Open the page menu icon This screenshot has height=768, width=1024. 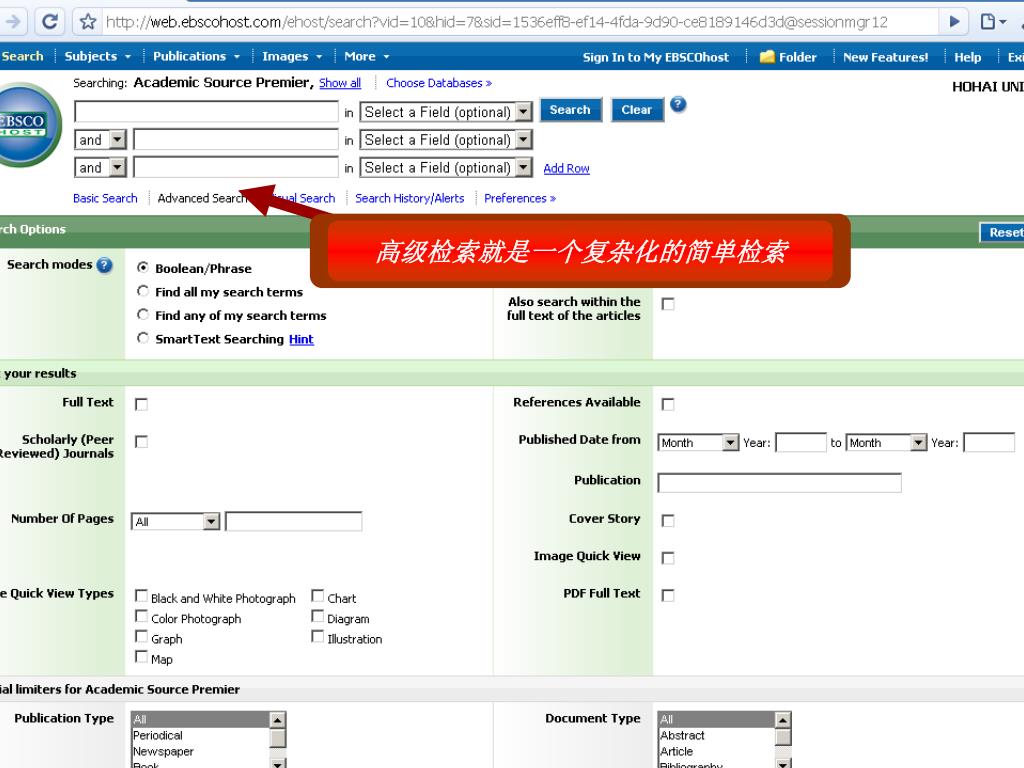click(993, 22)
